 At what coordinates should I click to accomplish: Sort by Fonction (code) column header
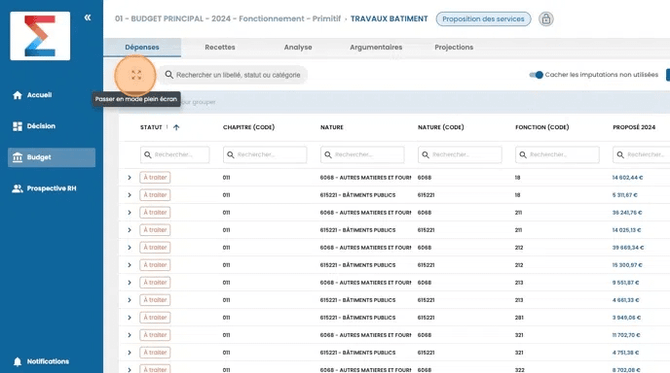tap(542, 127)
